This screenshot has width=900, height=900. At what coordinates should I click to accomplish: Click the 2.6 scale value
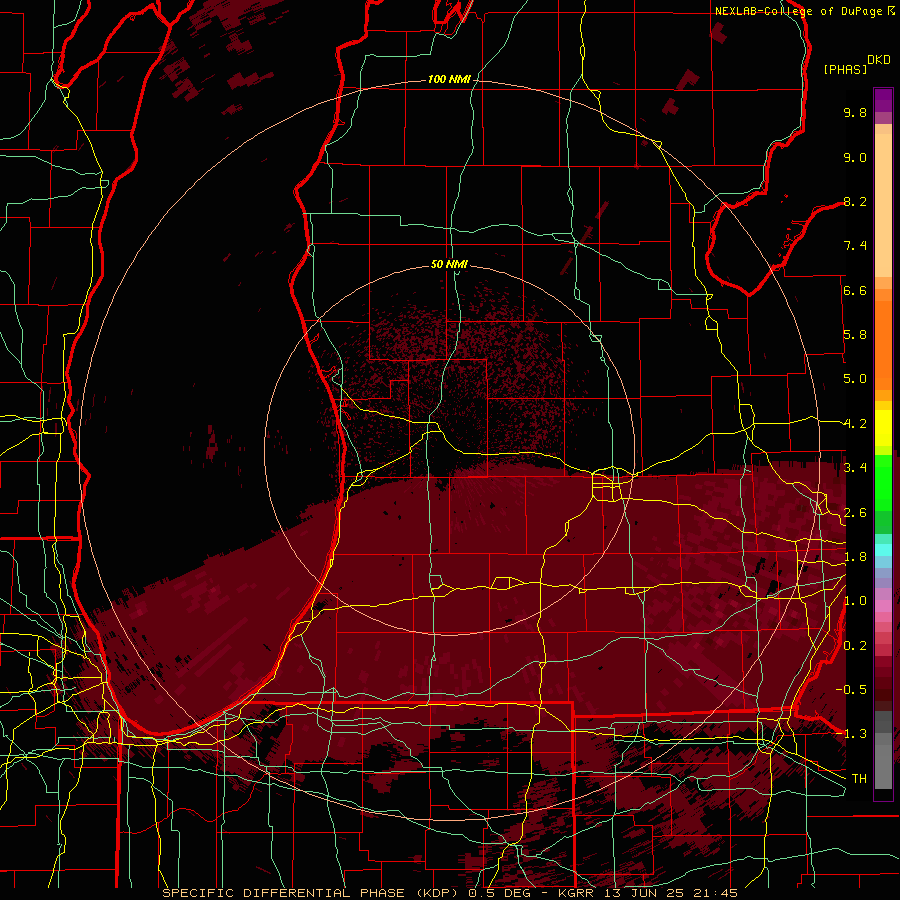tap(855, 513)
